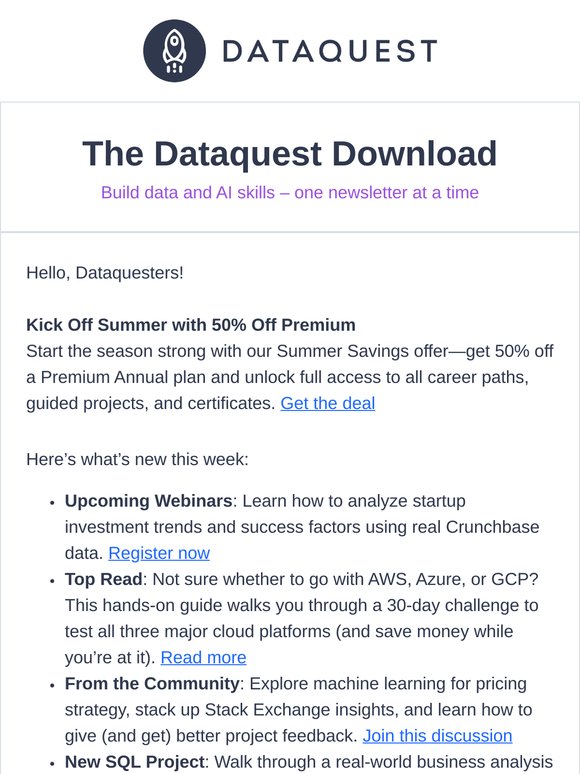Click the 'Hello, Dataquesters!' greeting
580x774 pixels.
coord(105,272)
